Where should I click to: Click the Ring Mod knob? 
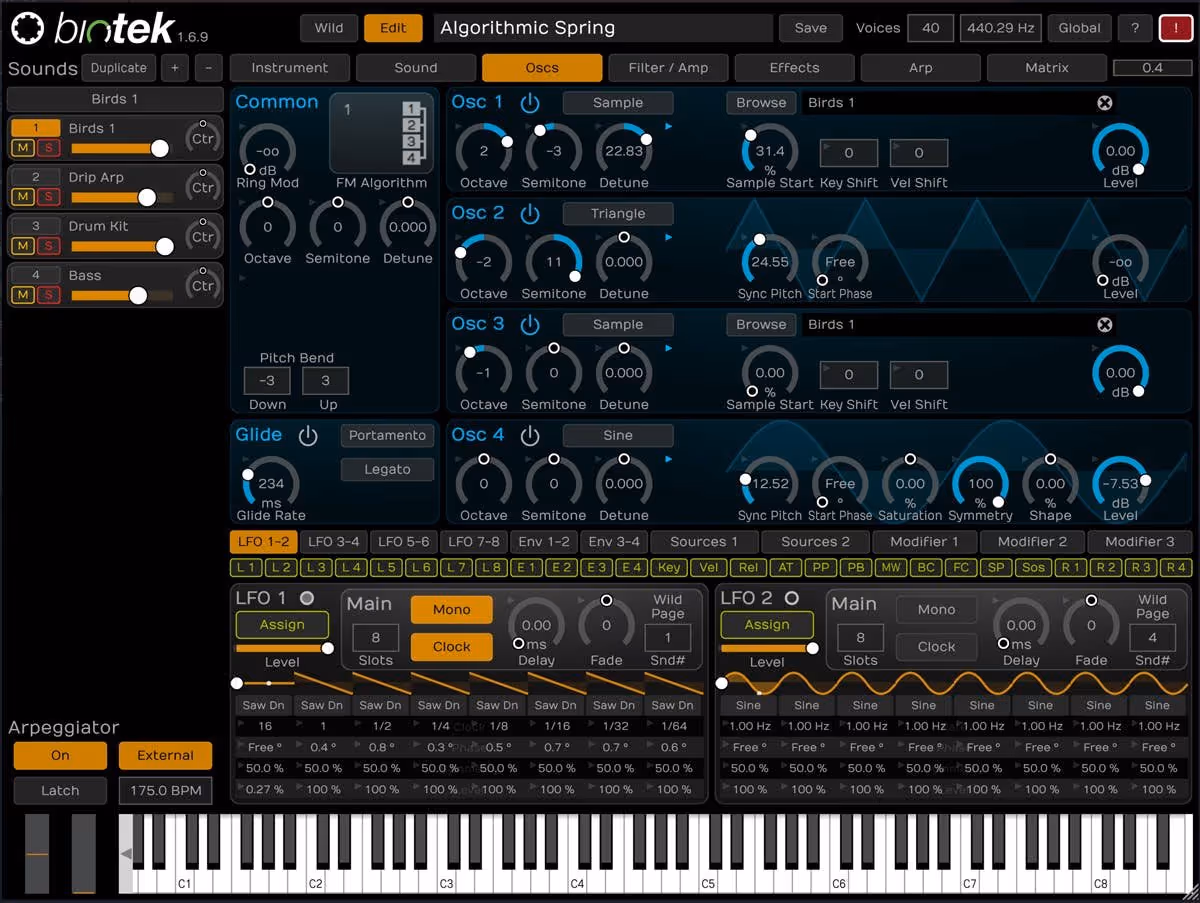(x=267, y=151)
